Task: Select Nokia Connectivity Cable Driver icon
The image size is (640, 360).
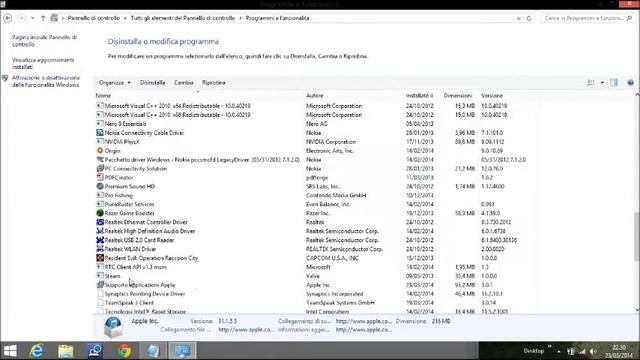Action: pos(100,133)
